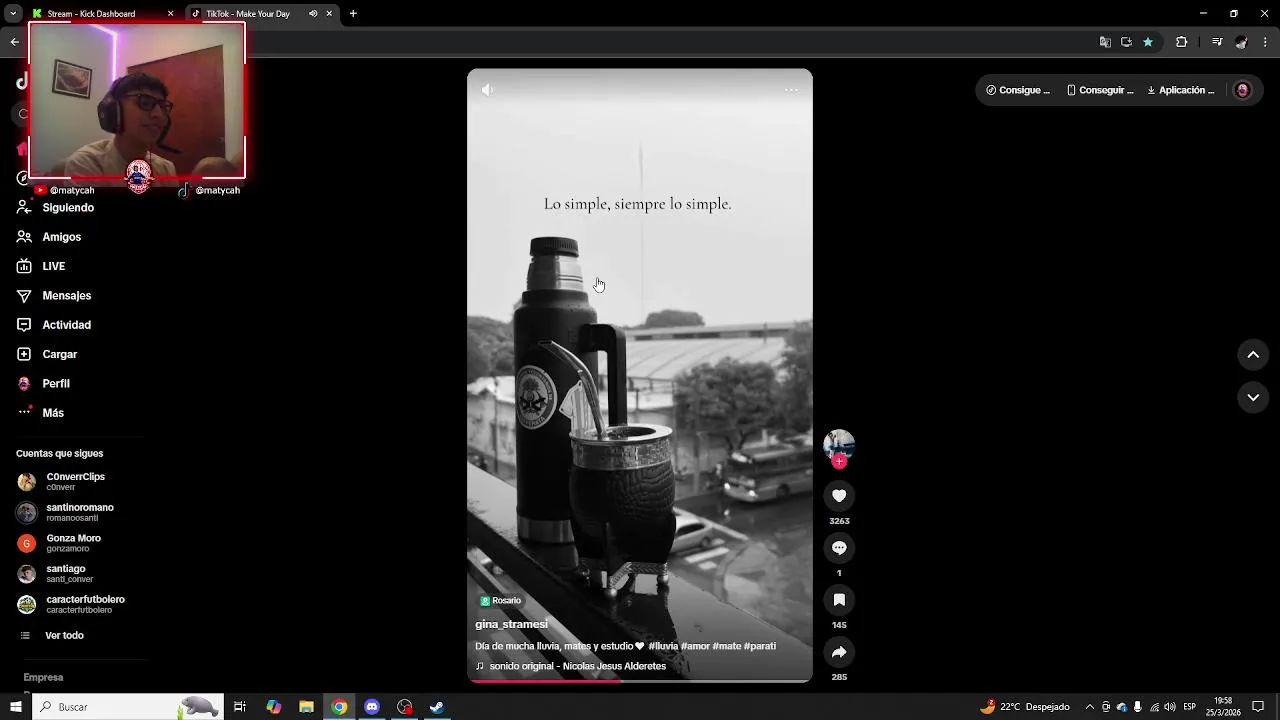Open gina_stramesi username link
1280x720 pixels.
(511, 625)
